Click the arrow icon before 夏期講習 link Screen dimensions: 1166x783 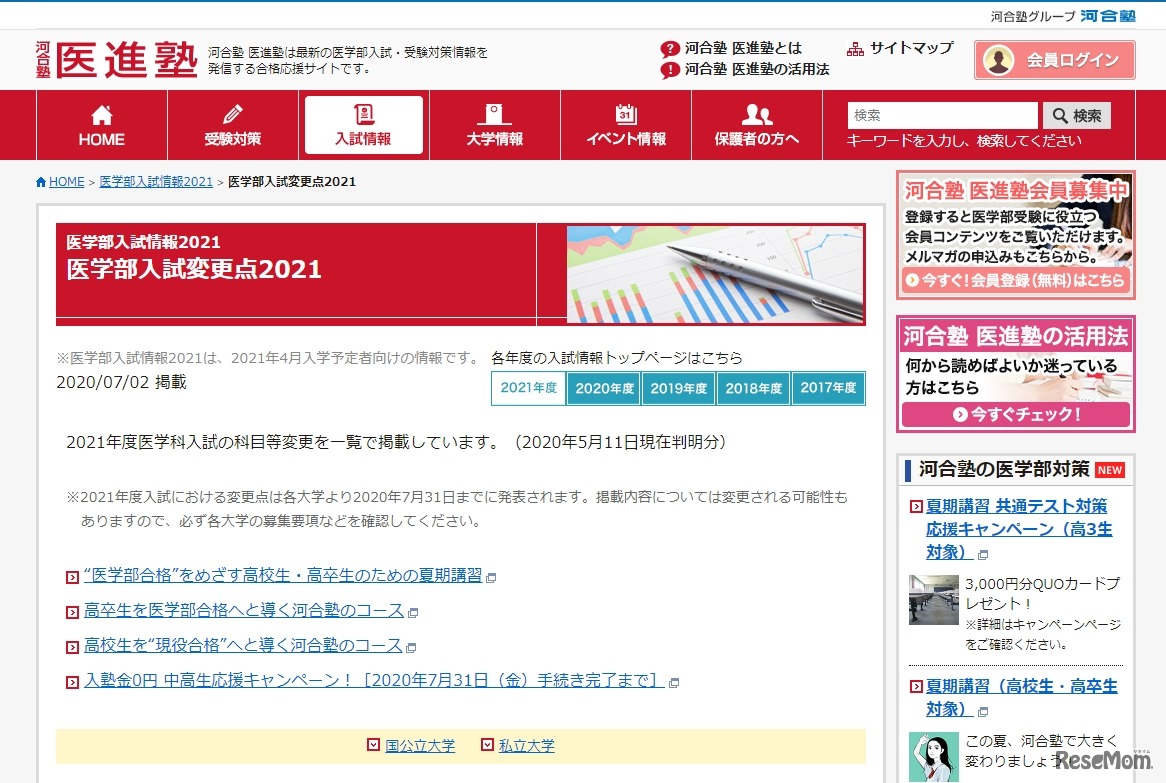tap(72, 577)
